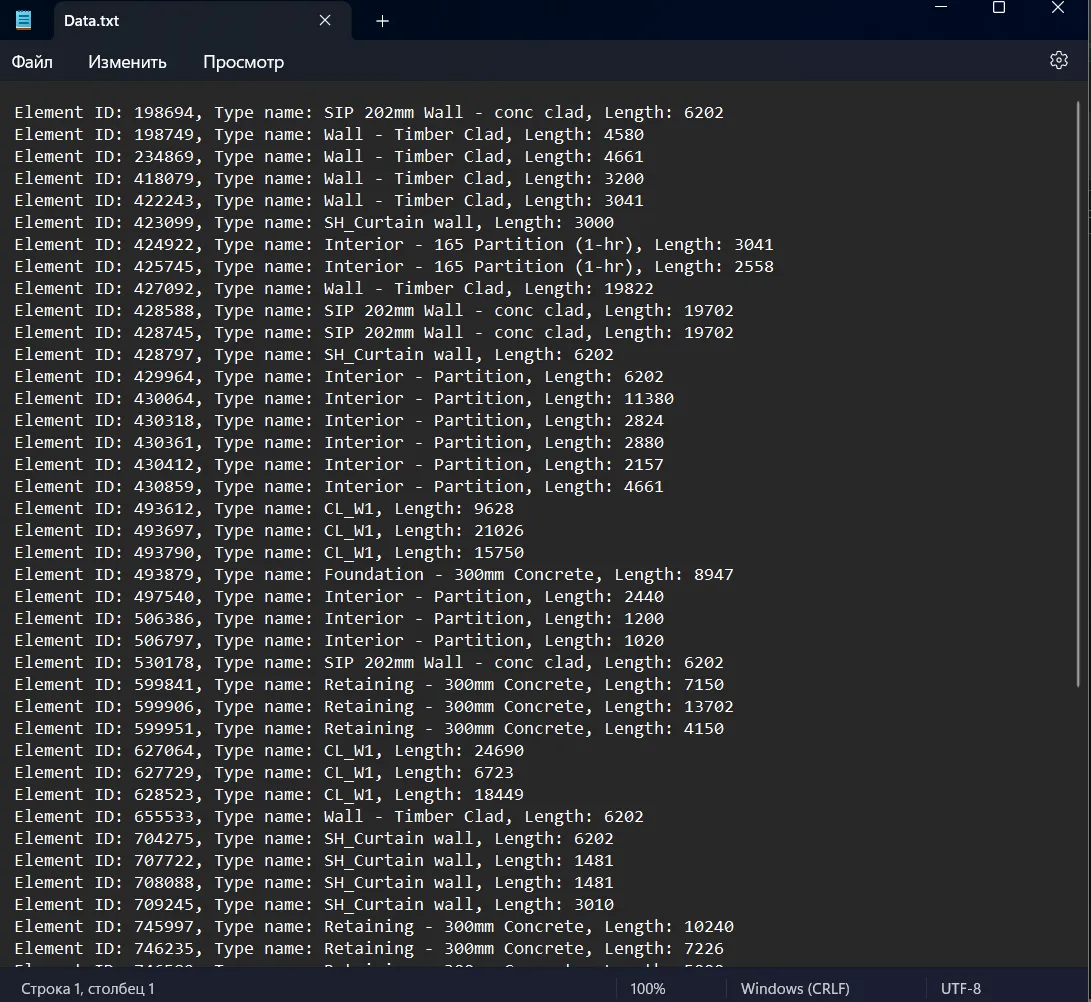Click line with Element ID 198749

pos(329,134)
